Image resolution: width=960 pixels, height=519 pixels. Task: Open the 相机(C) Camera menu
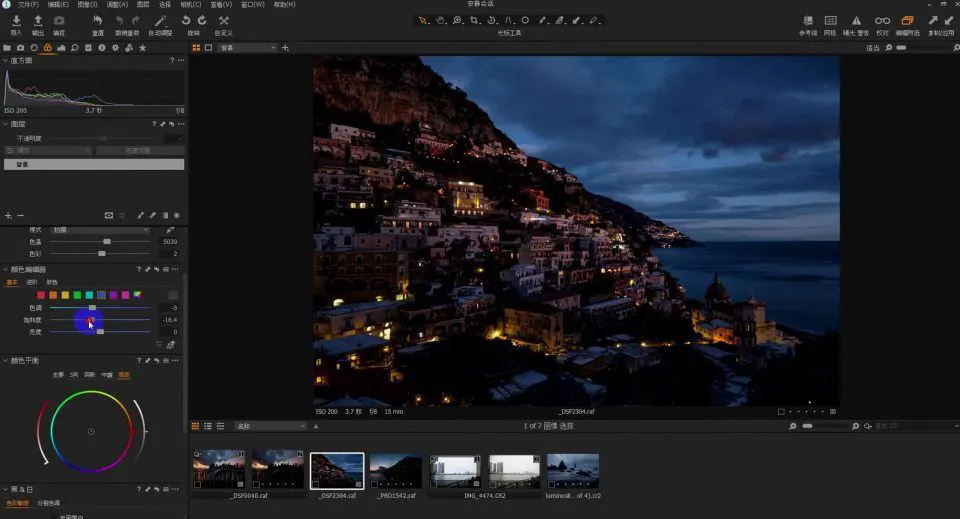pyautogui.click(x=191, y=4)
